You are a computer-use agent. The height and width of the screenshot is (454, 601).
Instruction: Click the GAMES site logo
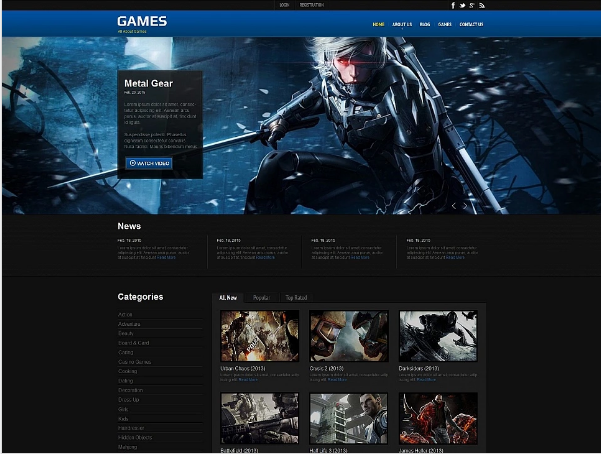pyautogui.click(x=142, y=22)
